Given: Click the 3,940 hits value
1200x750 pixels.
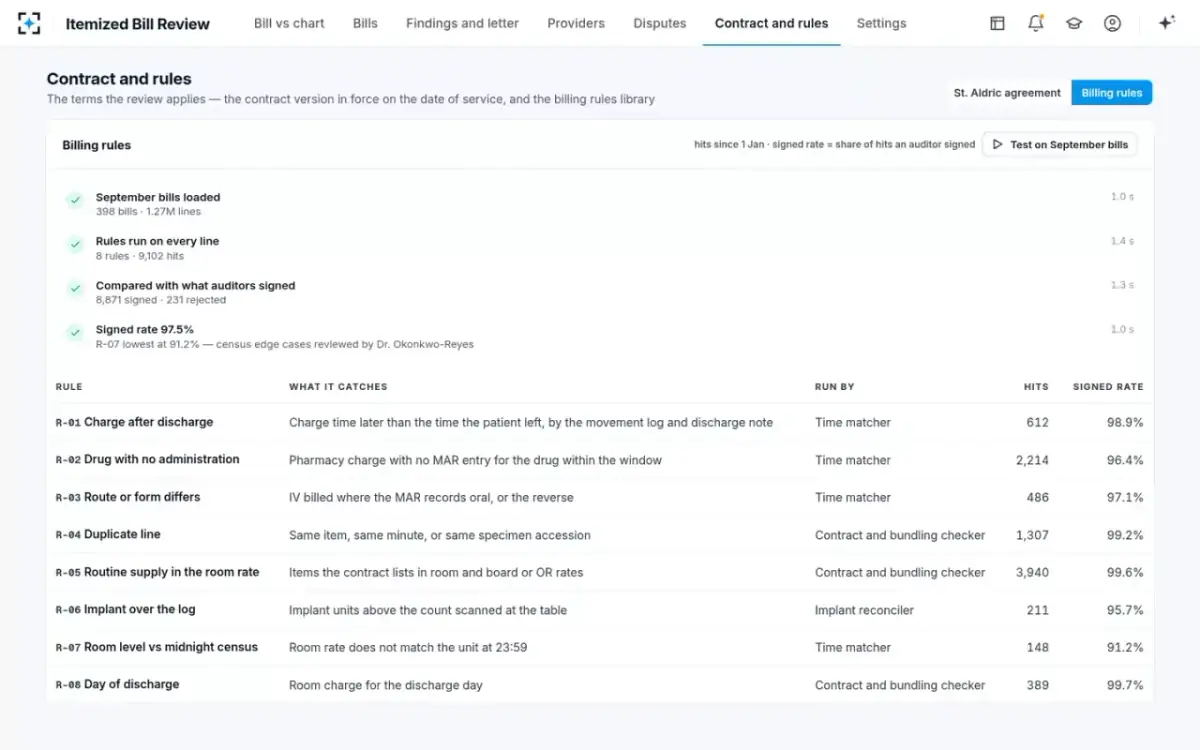Looking at the screenshot, I should pyautogui.click(x=1031, y=573).
